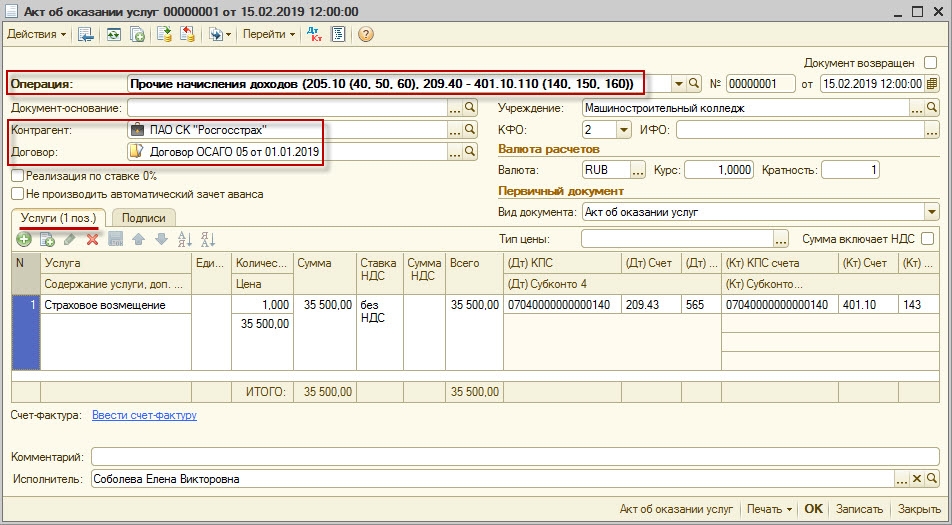952x525 pixels.
Task: Click the Закрыть button
Action: tap(920, 509)
